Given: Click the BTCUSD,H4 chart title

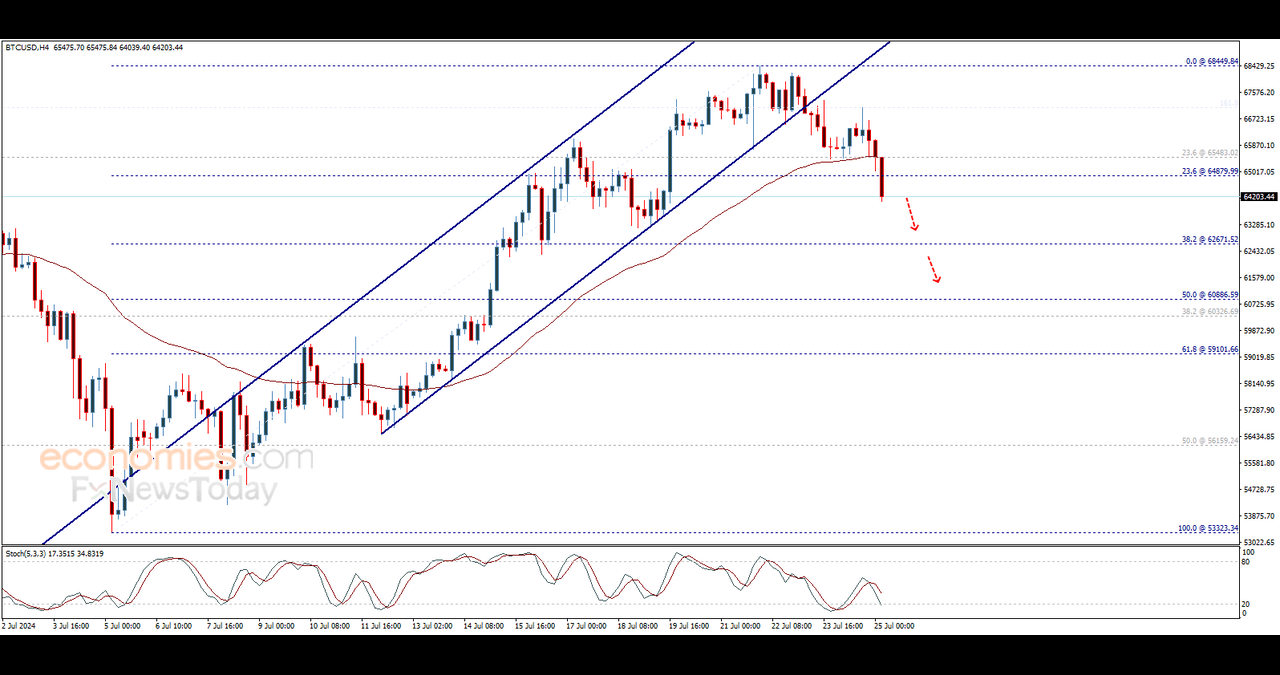Looking at the screenshot, I should pos(28,47).
